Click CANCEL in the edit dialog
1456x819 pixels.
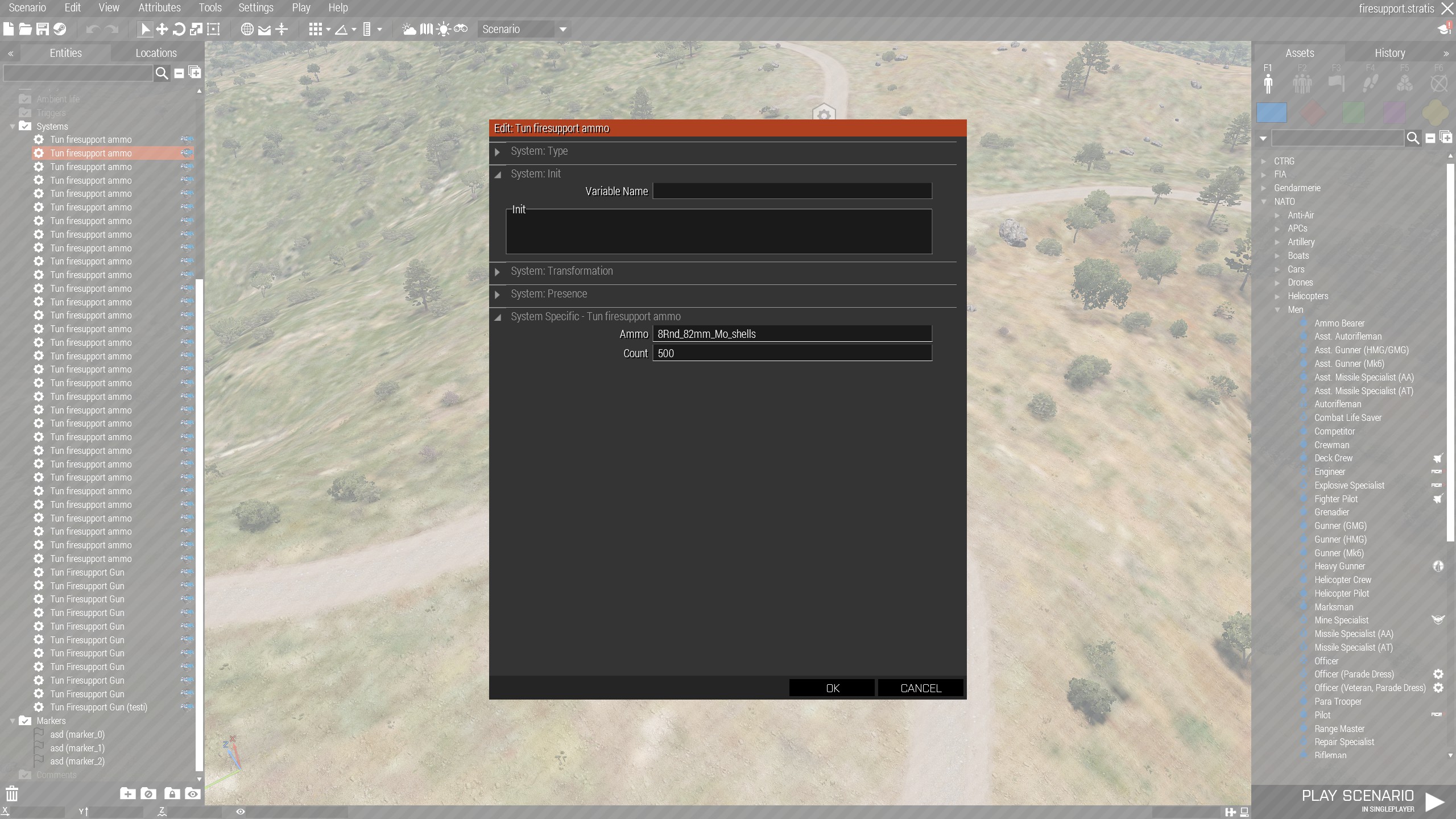921,688
